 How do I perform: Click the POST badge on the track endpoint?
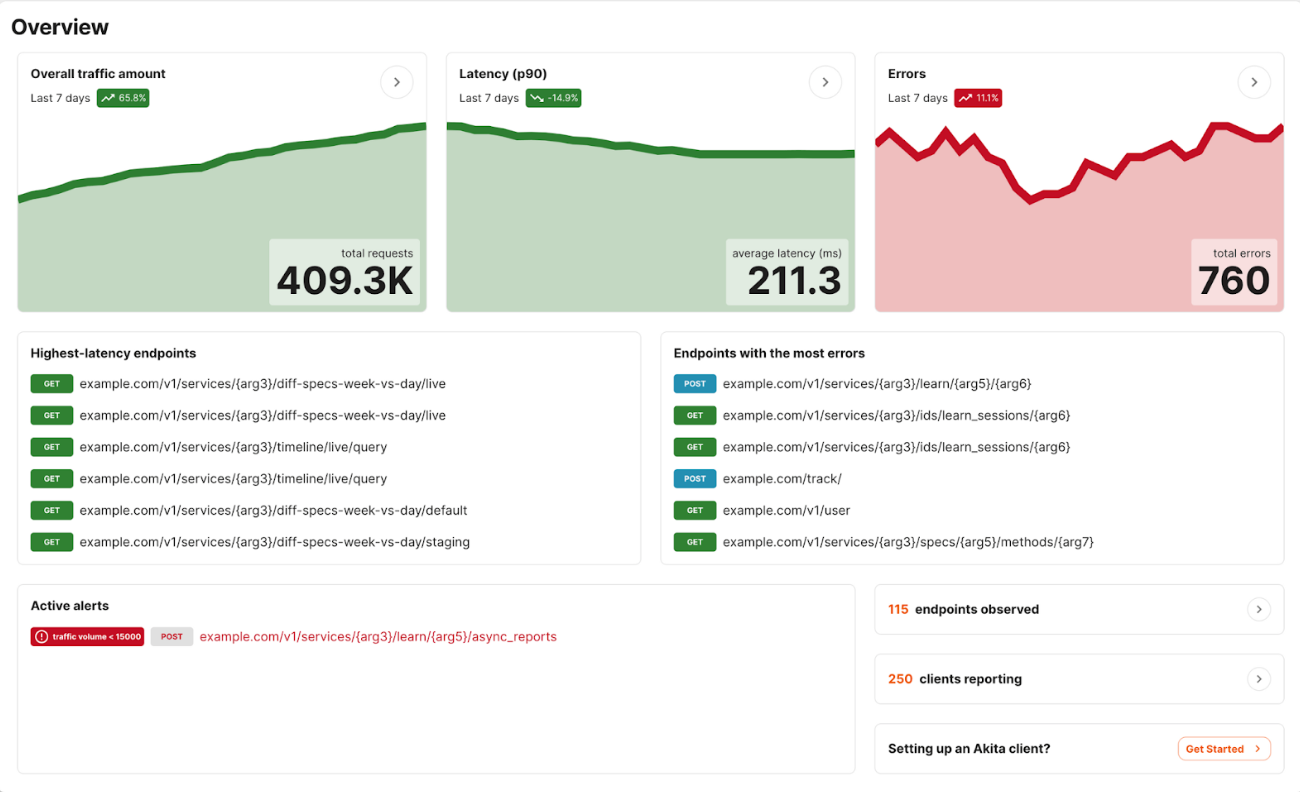tap(694, 478)
